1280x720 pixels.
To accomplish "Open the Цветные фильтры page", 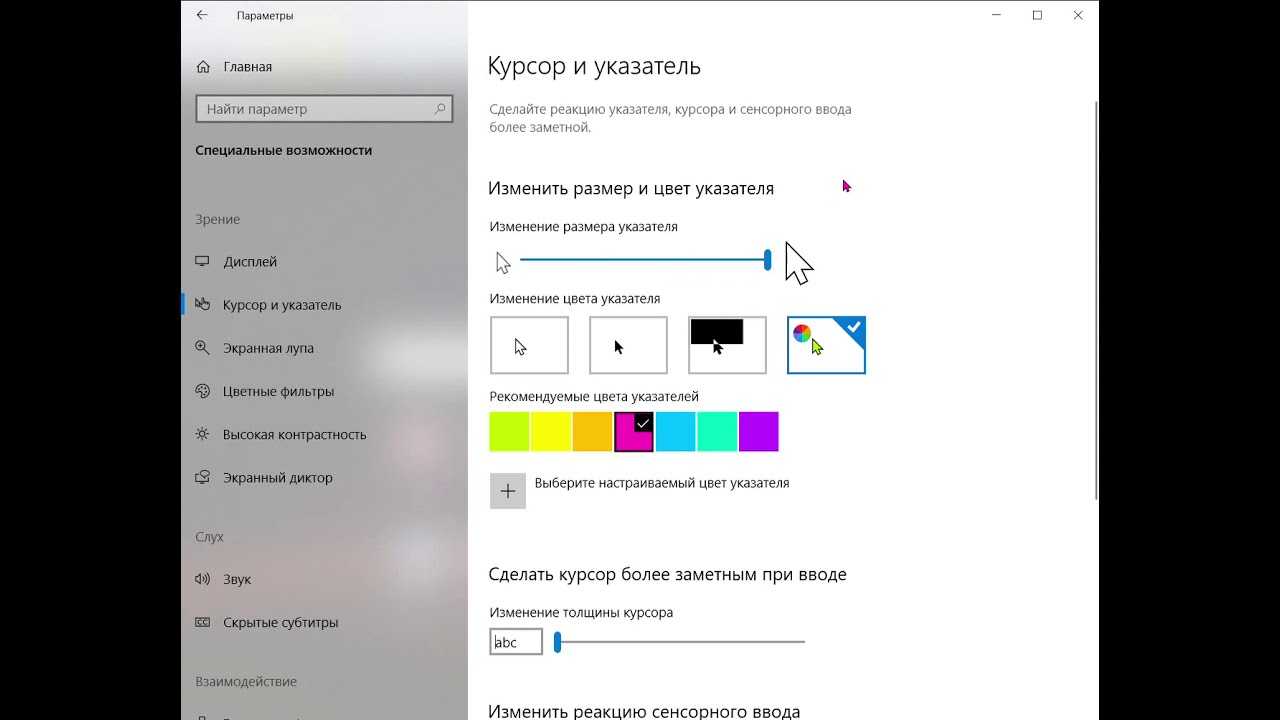I will [264, 391].
